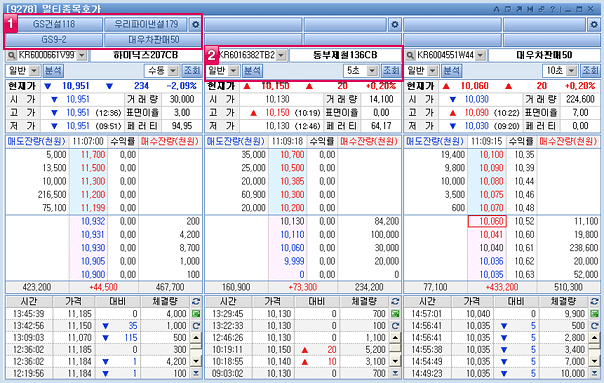Select the 우리파이낸셜179 preset button
This screenshot has height=383, width=604.
pos(146,25)
